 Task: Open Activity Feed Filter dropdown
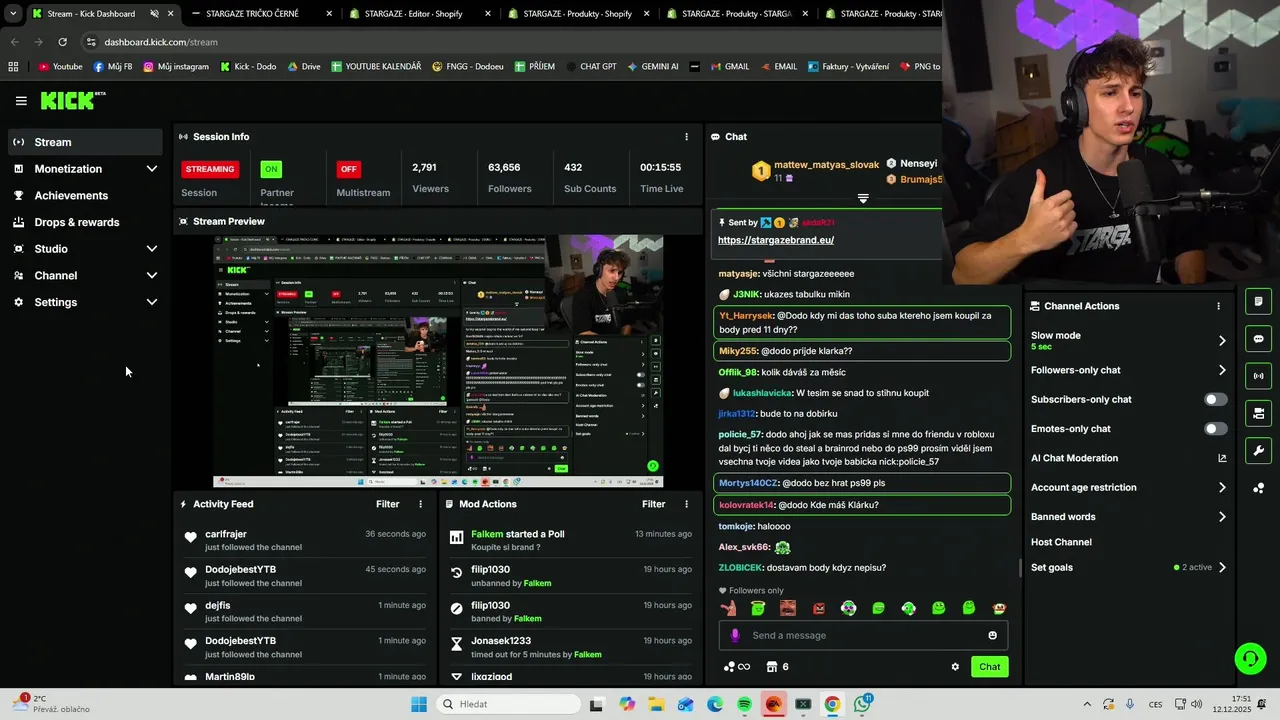387,505
